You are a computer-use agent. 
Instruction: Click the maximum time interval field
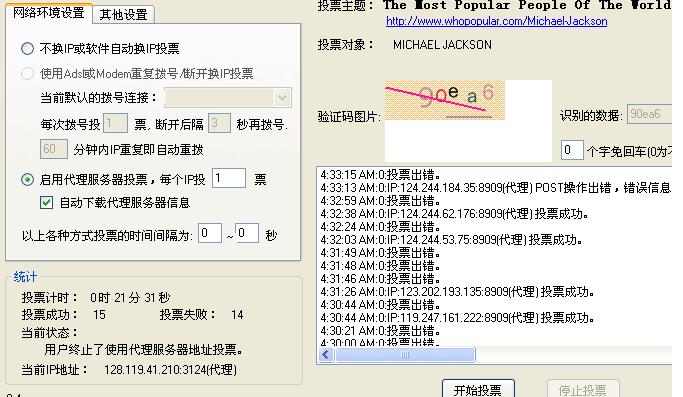point(247,233)
